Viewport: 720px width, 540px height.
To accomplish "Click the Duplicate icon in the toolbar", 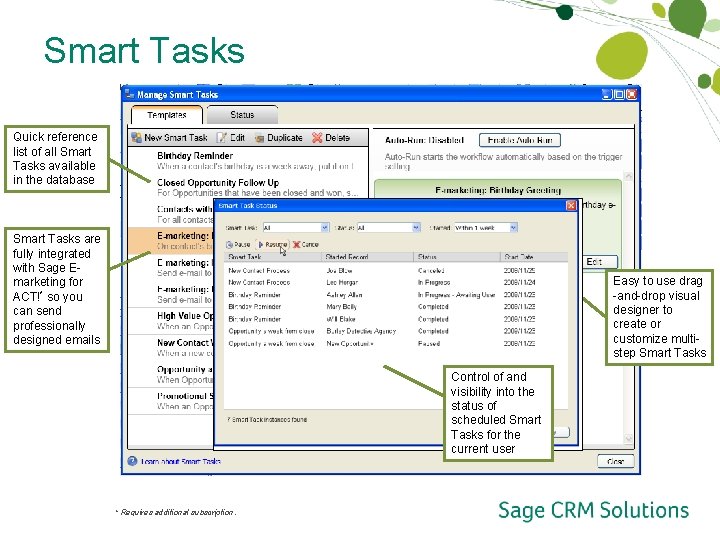I will pos(259,138).
